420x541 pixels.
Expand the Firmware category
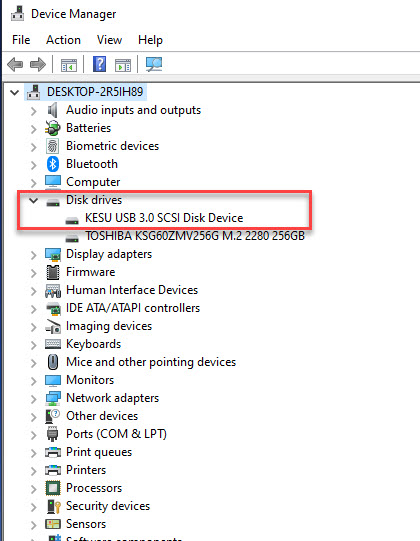click(x=33, y=273)
